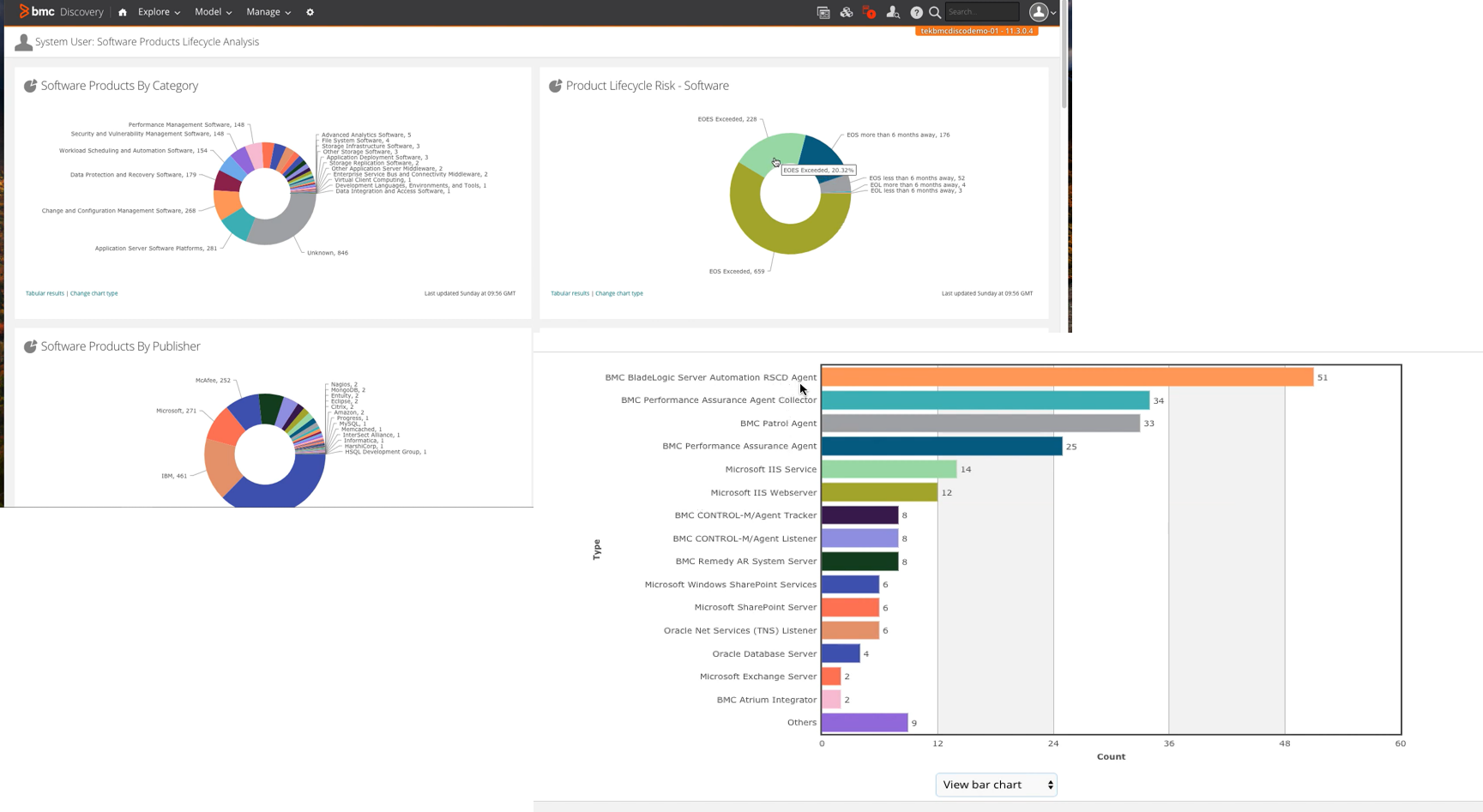Click the gray BMC Patrol Agent bar
1483x812 pixels.
980,424
